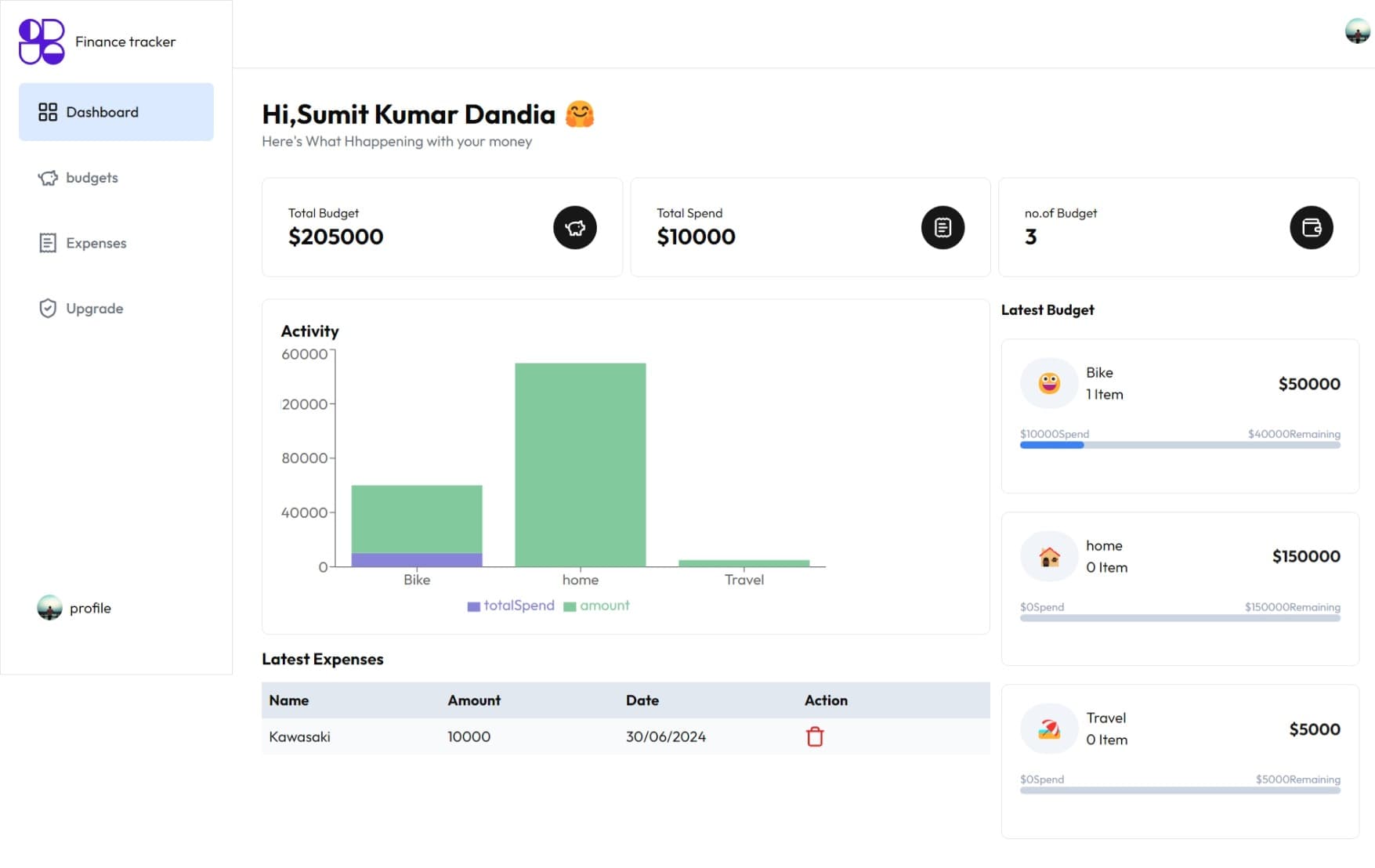
Task: Open the user avatar at top right
Action: click(x=1357, y=31)
